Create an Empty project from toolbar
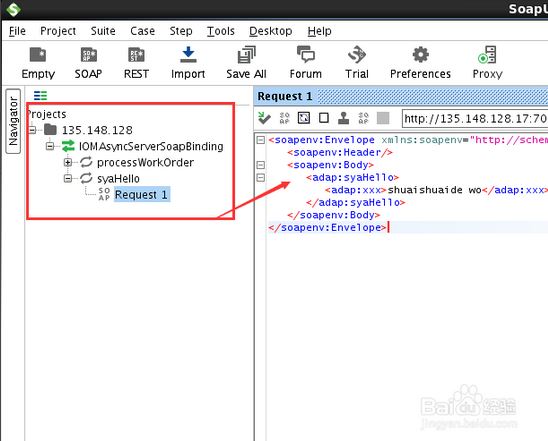Screen dimensions: 548x441 click(38, 63)
